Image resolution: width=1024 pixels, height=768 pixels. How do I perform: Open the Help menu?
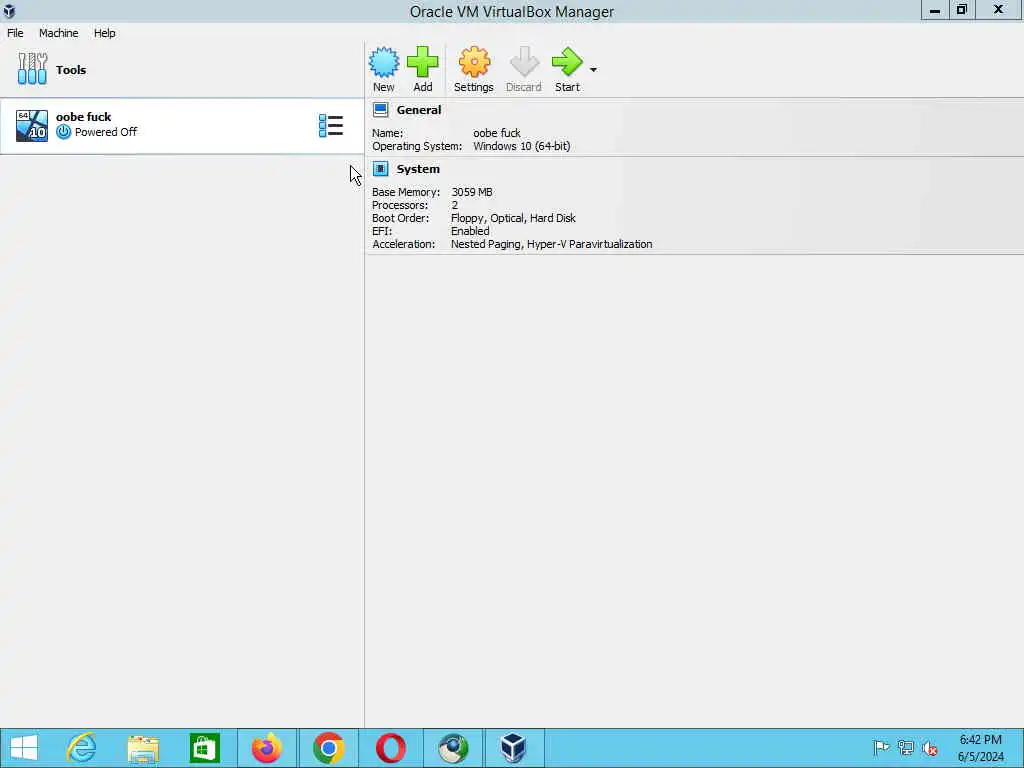104,33
